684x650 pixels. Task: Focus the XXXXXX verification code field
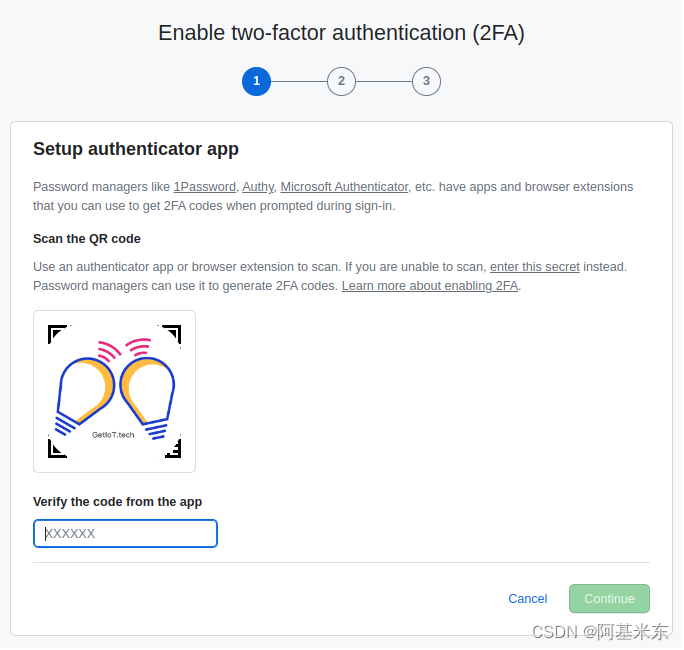click(x=126, y=535)
